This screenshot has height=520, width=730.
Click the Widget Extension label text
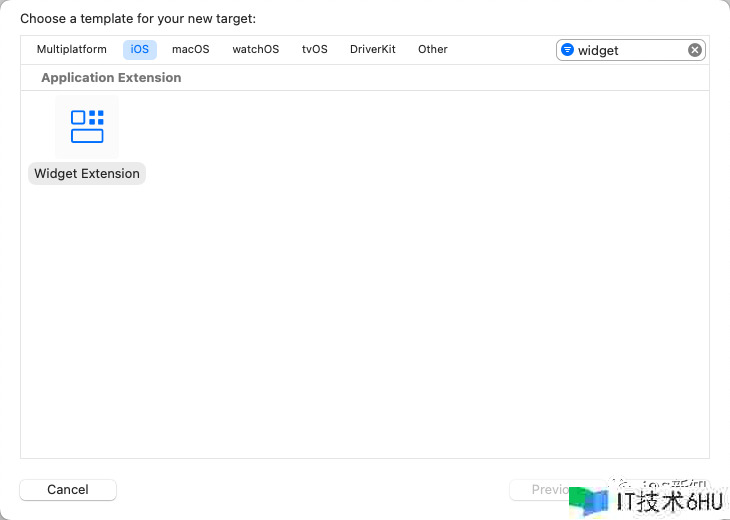coord(87,173)
